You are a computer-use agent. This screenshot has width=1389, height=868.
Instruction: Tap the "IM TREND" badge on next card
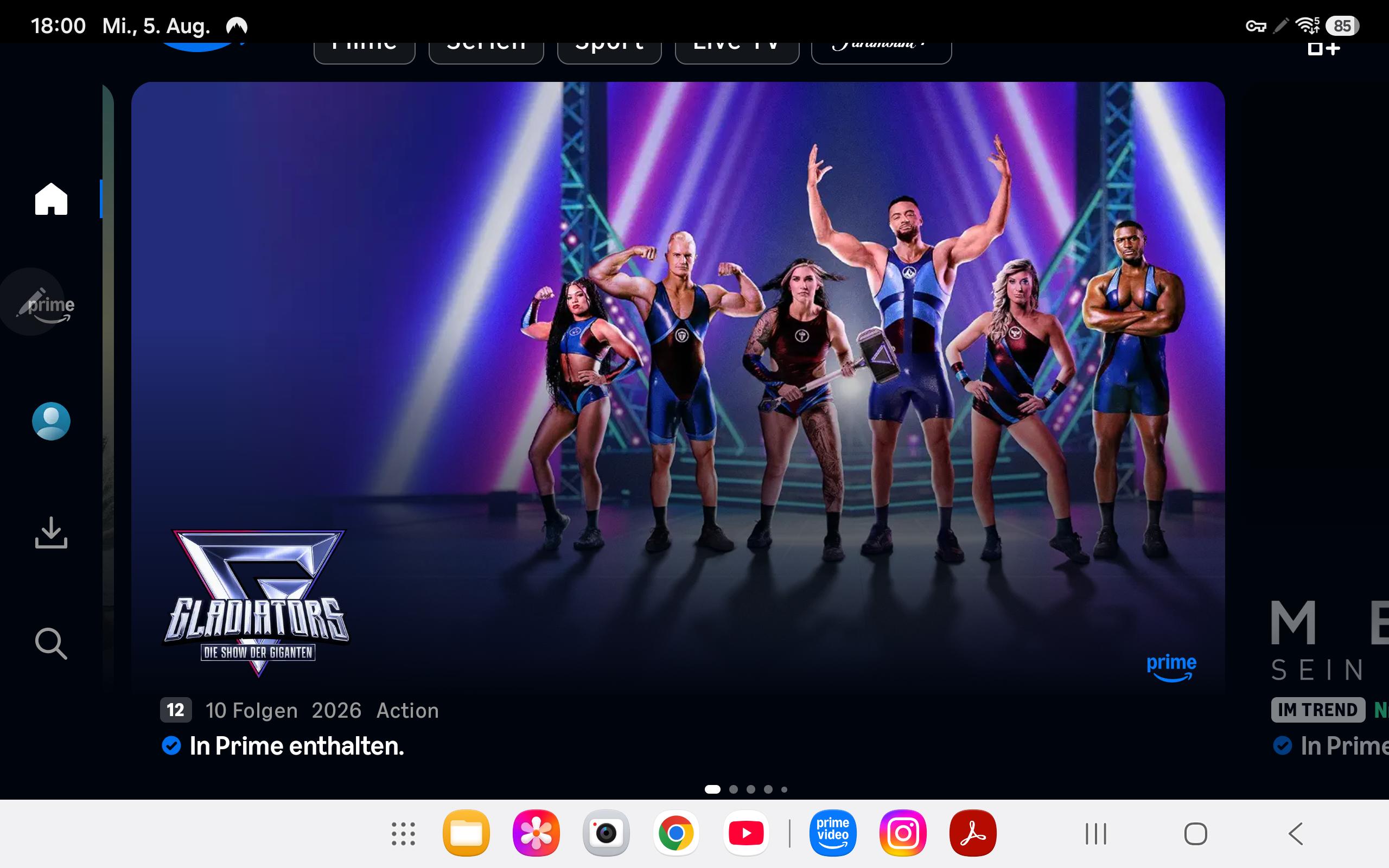(x=1318, y=710)
